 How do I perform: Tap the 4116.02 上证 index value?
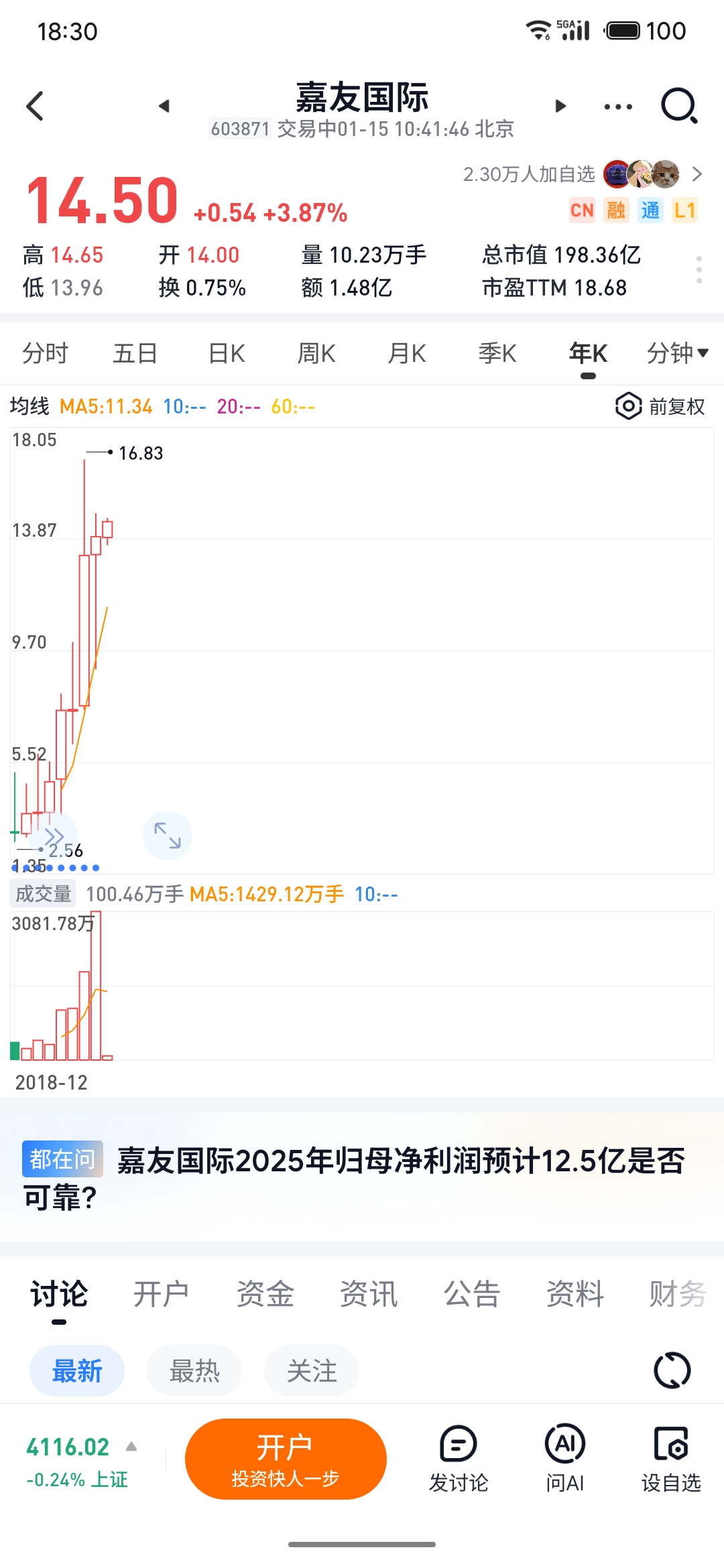68,1447
